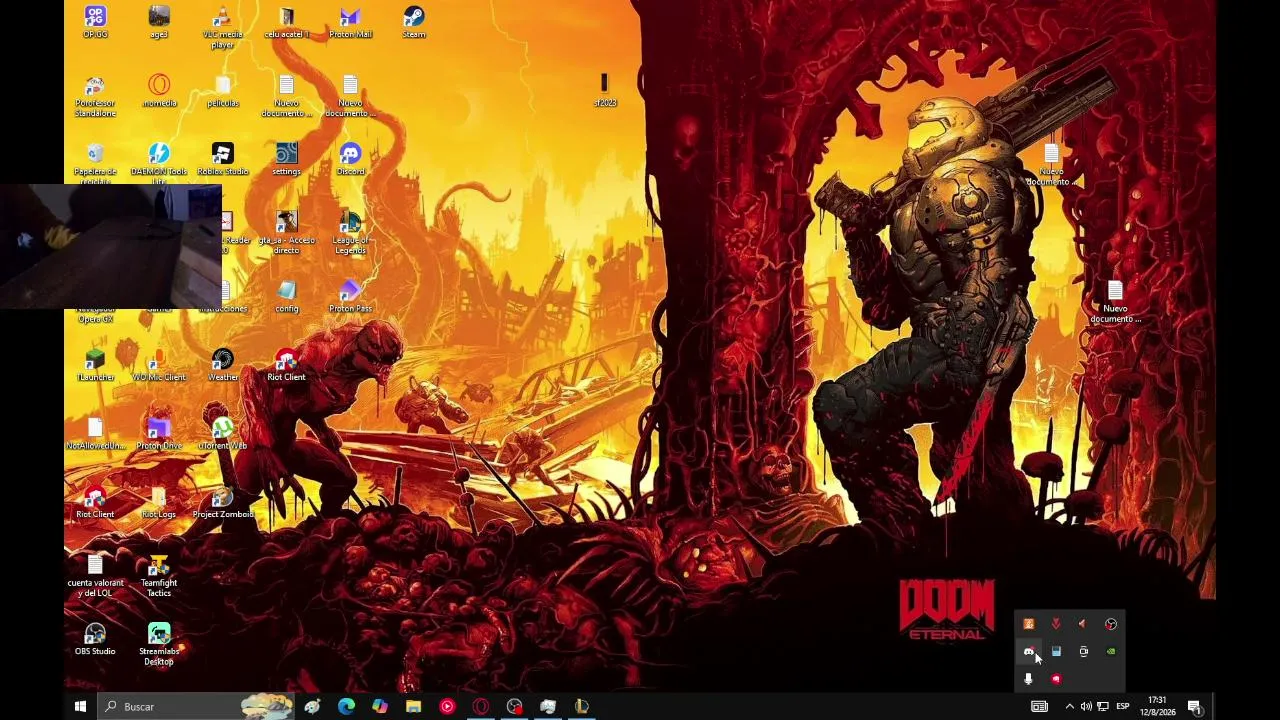Click the microphone icon in tray overflow
Image resolution: width=1280 pixels, height=720 pixels.
click(x=1028, y=679)
